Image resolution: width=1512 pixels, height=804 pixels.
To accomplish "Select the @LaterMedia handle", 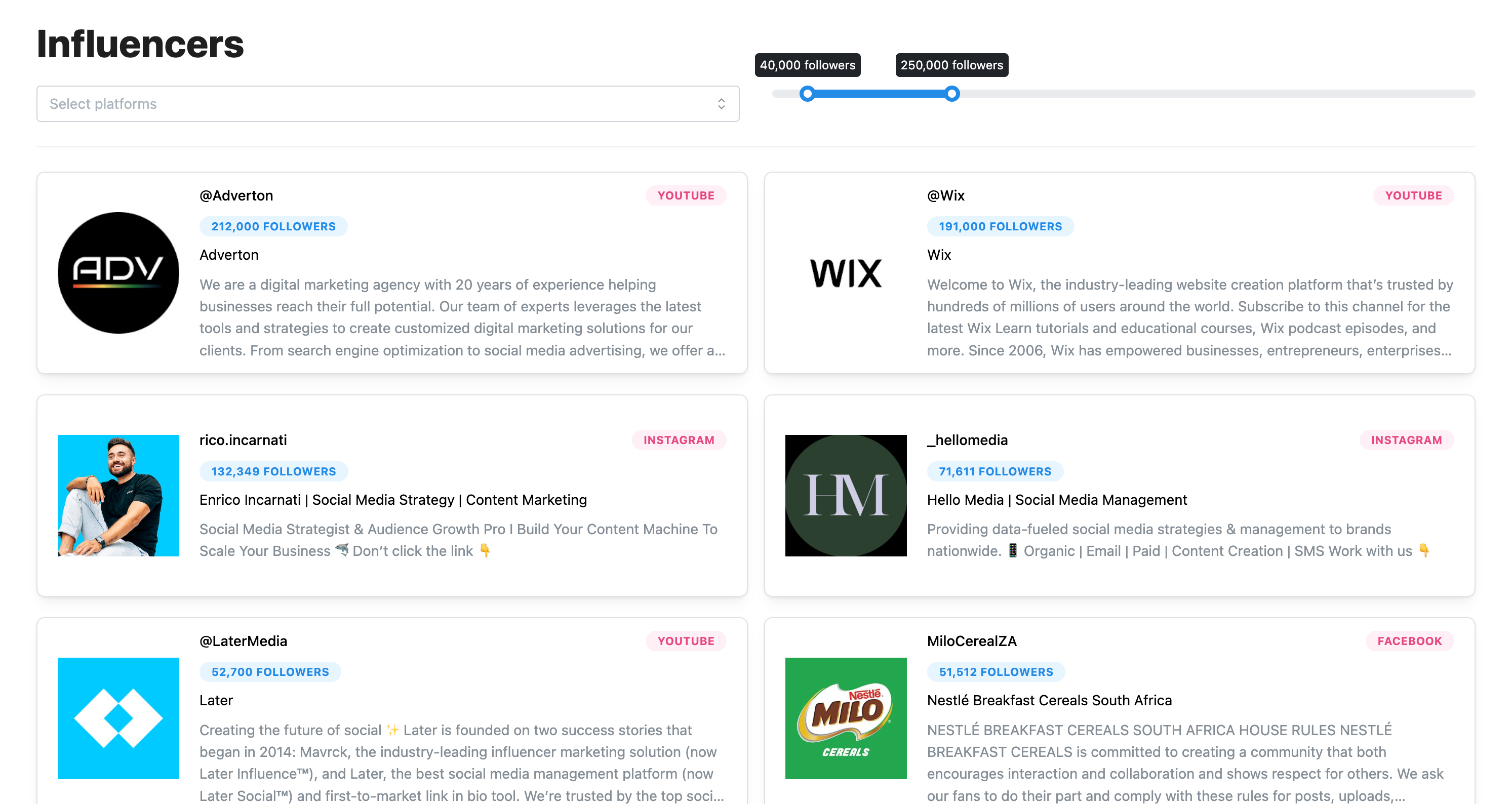I will pyautogui.click(x=243, y=641).
